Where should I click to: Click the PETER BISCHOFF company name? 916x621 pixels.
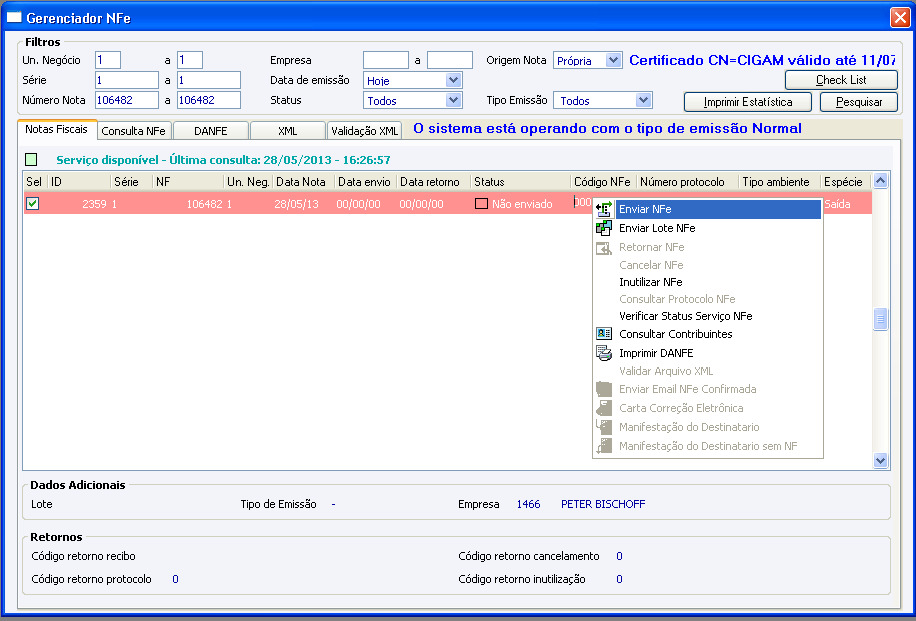pos(603,504)
